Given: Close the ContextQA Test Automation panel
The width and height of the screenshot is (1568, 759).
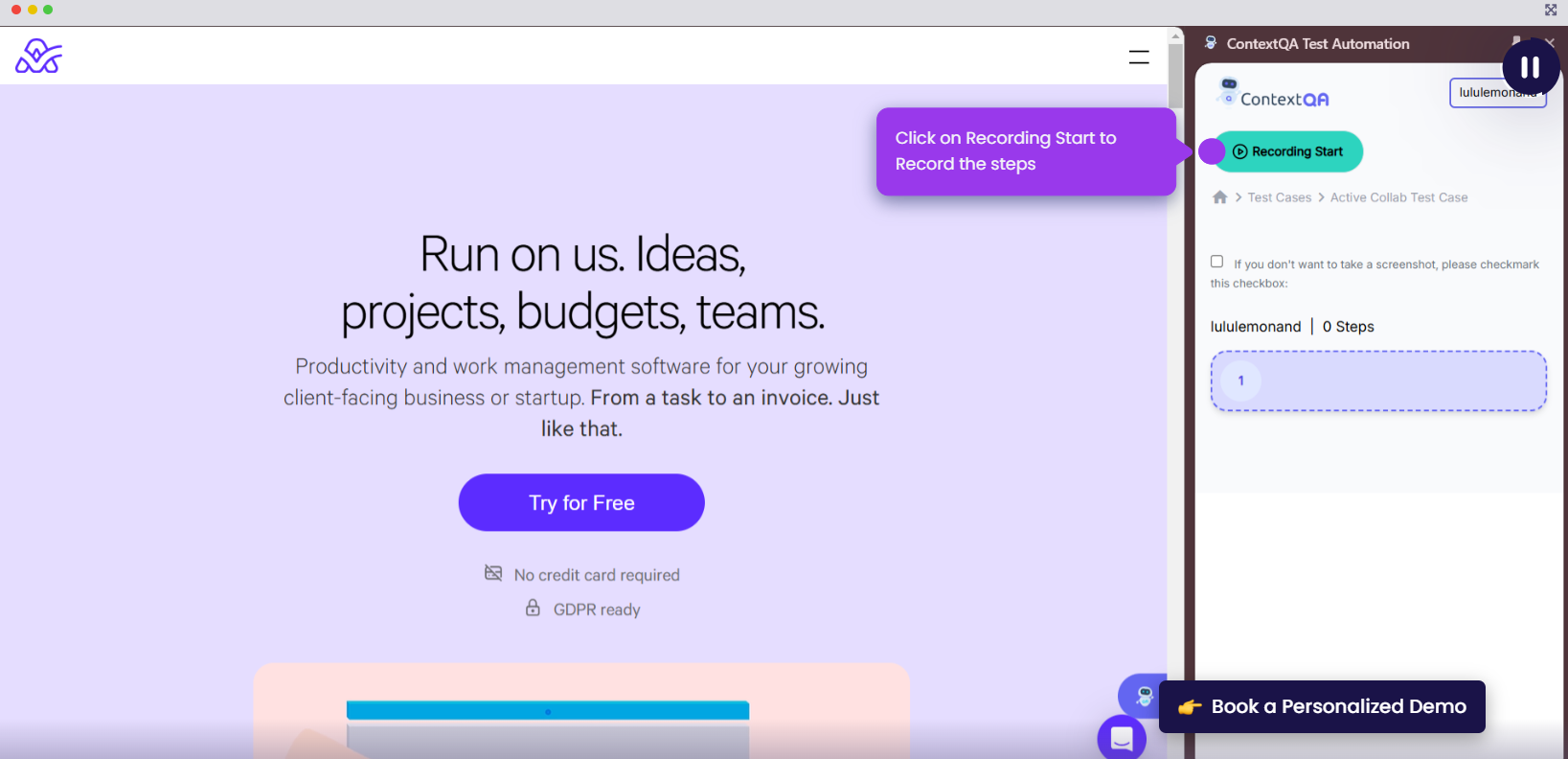Looking at the screenshot, I should (x=1550, y=42).
